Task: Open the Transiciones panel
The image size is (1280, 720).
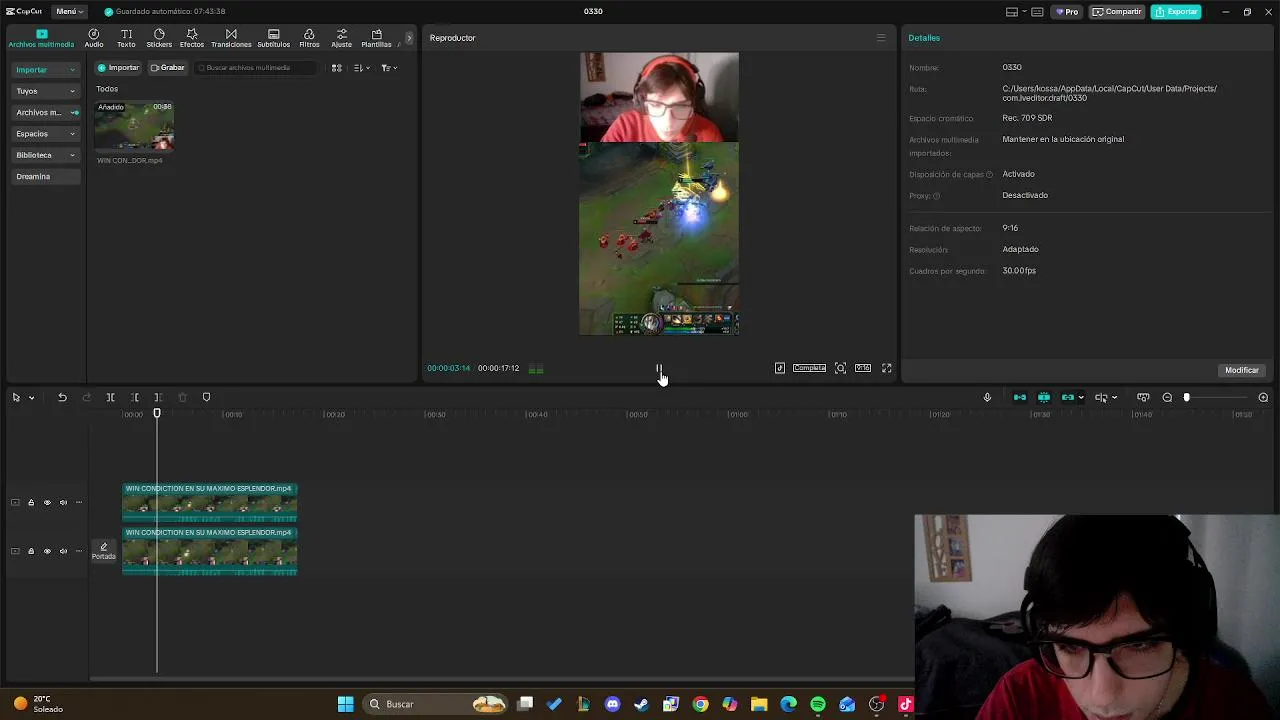Action: point(231,38)
